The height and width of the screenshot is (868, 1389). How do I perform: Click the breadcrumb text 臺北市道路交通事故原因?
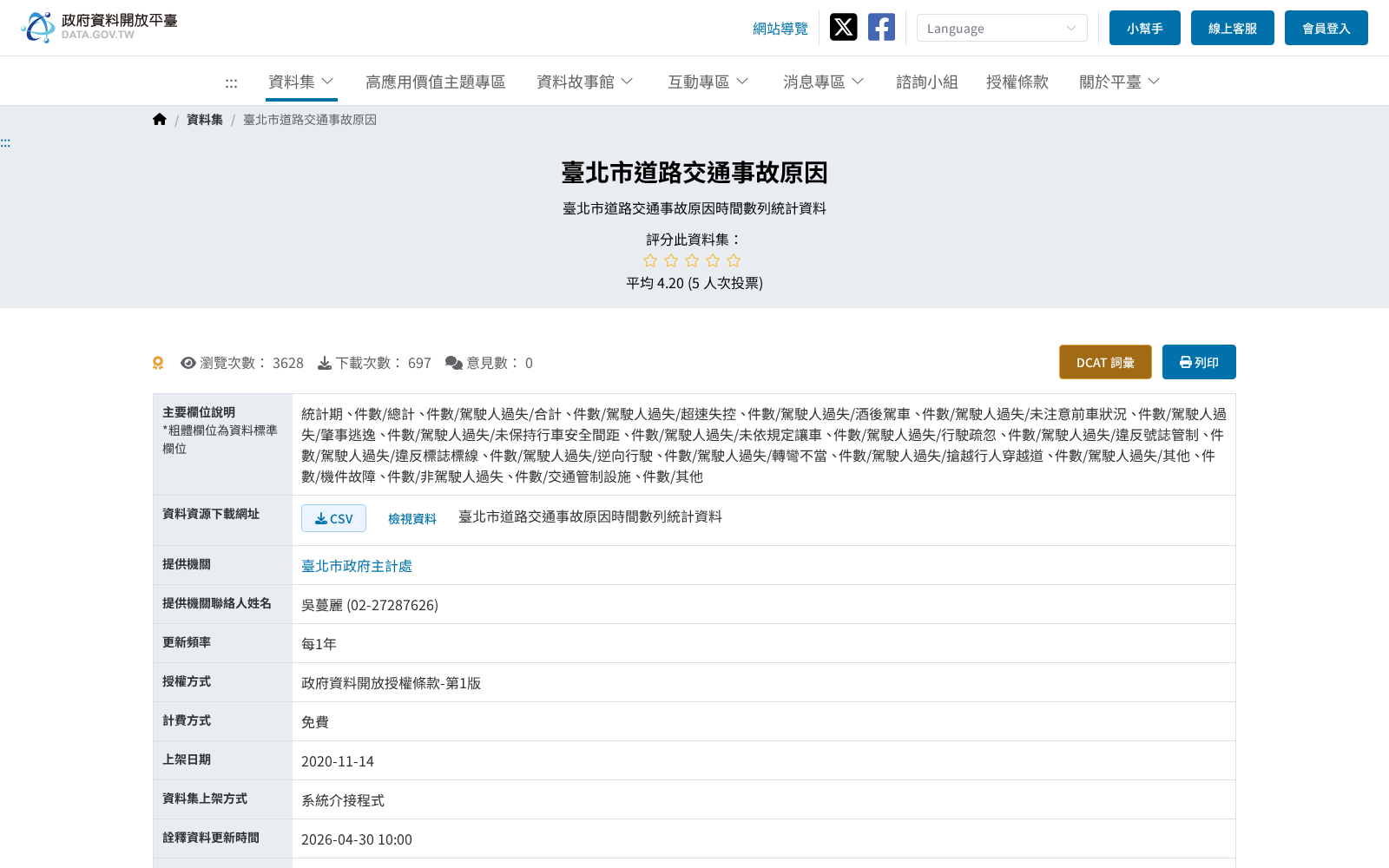310,120
